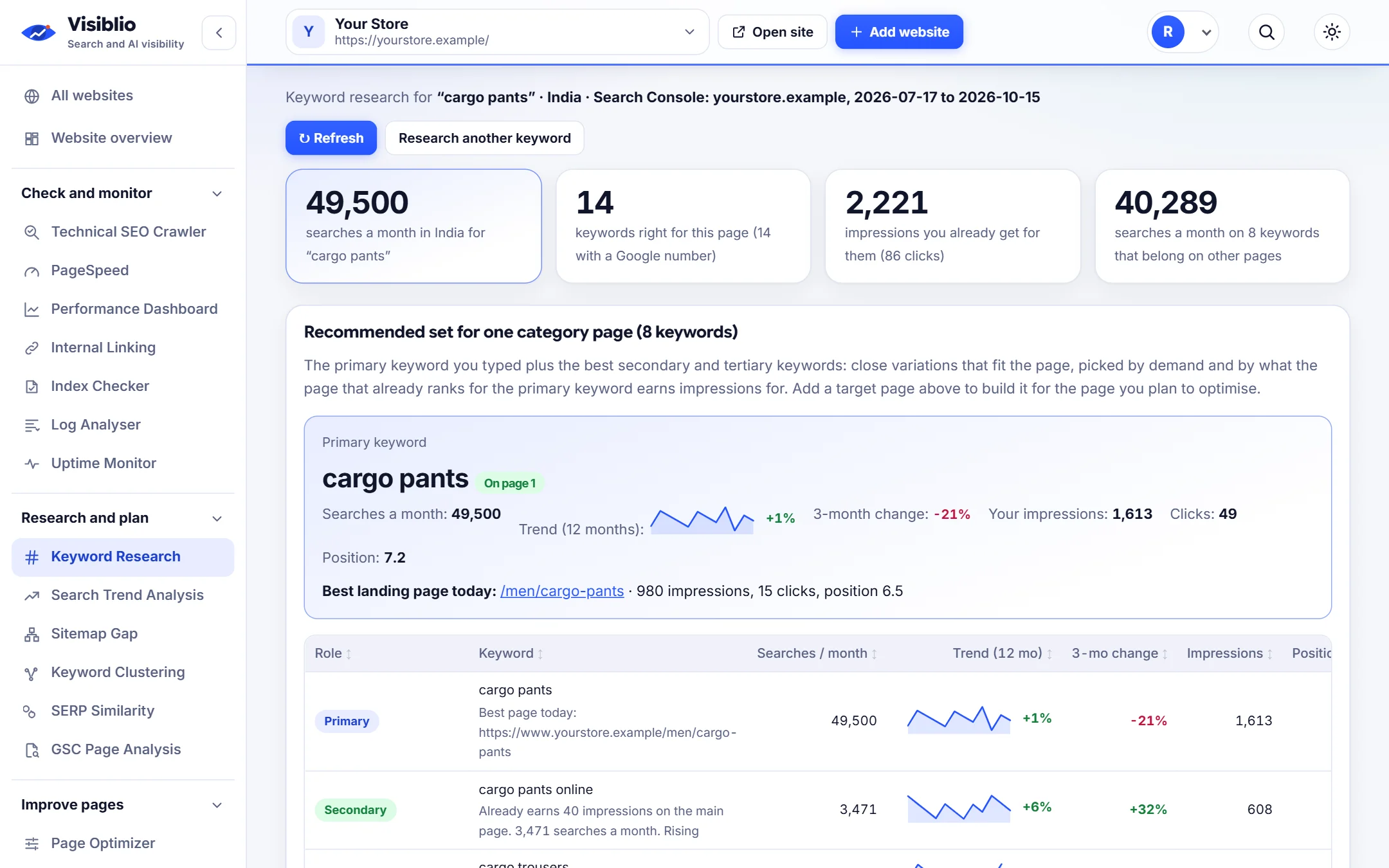Sort by Trend (12 mo) column
This screenshot has width=1389, height=868.
click(1002, 653)
